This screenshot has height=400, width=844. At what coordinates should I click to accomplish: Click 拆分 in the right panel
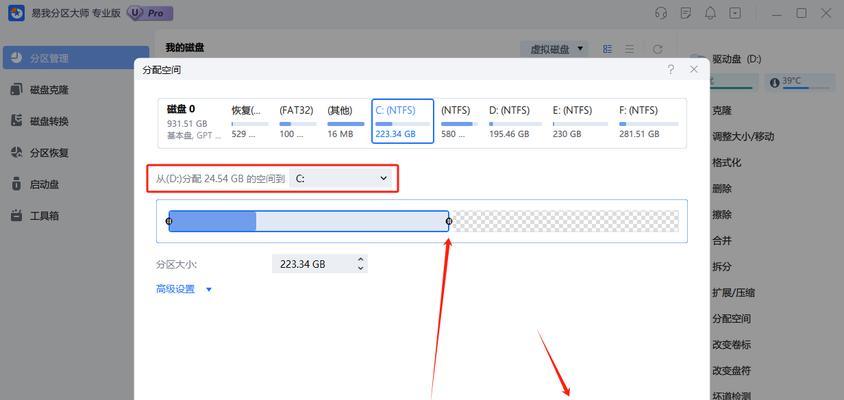click(722, 267)
